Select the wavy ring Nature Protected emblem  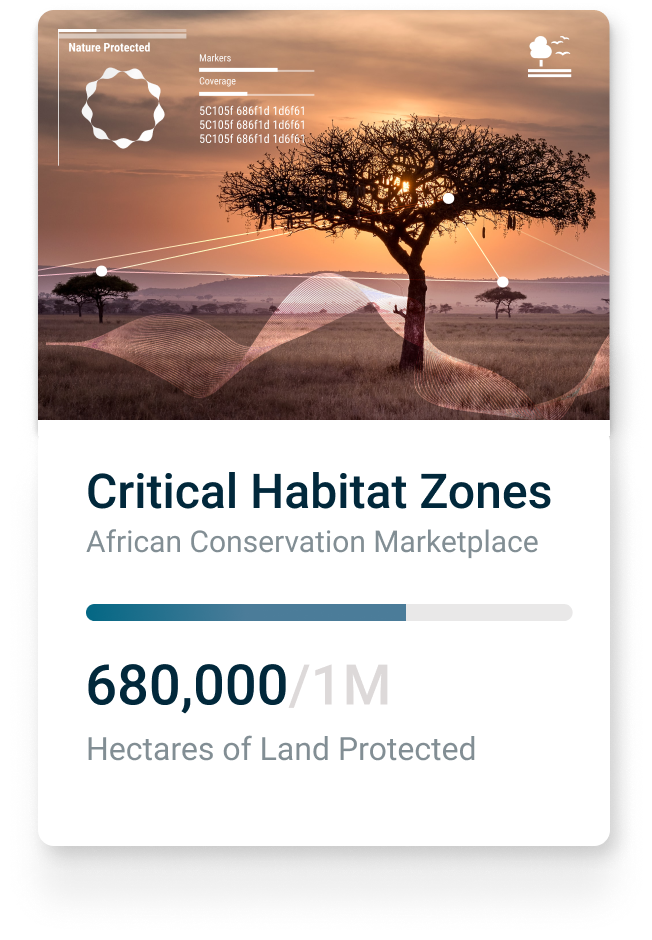[x=123, y=108]
